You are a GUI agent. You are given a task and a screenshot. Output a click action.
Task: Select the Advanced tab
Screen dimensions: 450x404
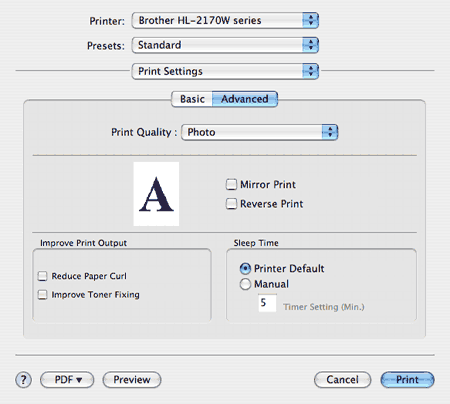coord(245,99)
